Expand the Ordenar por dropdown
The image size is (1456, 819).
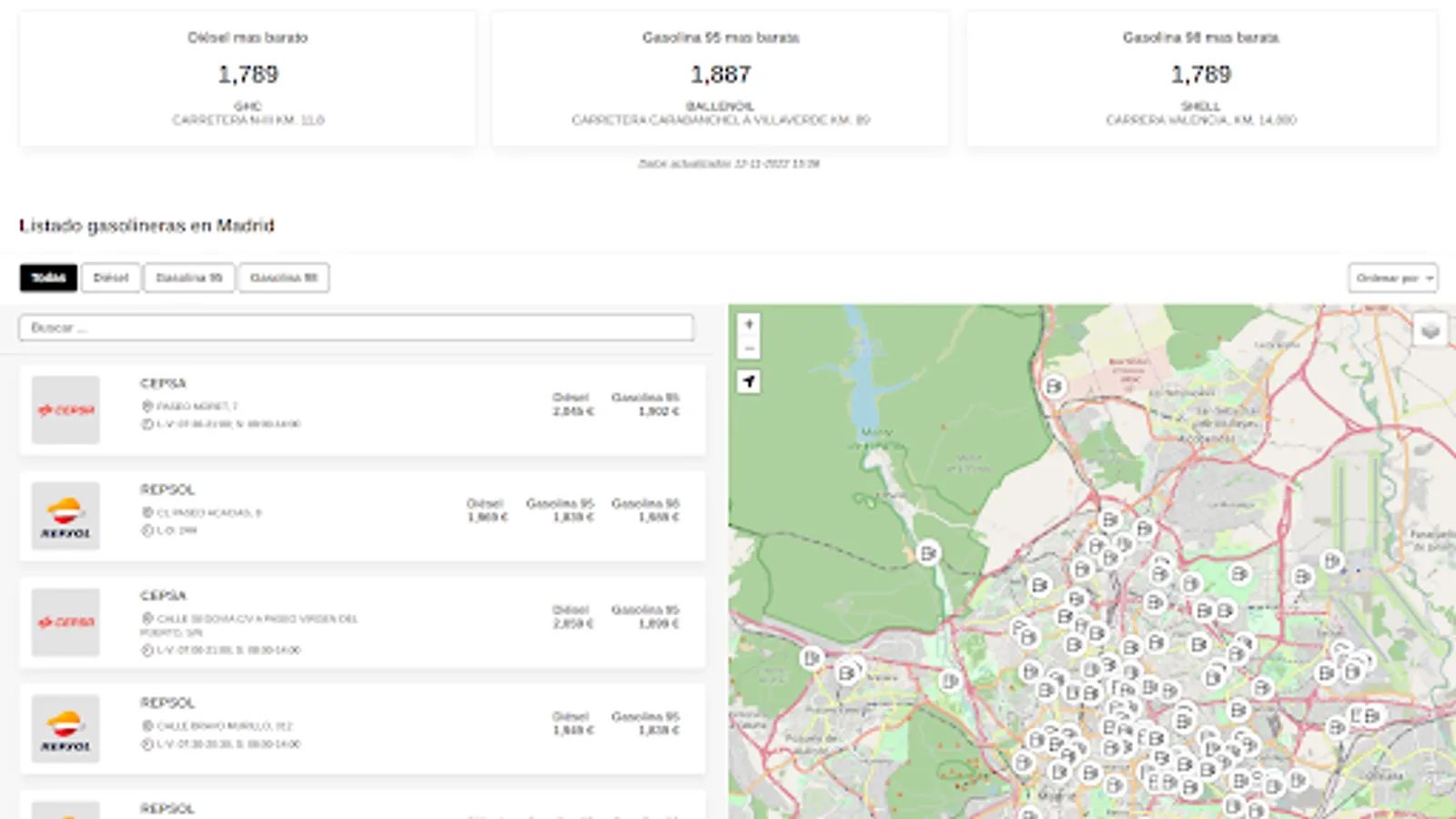[1392, 278]
